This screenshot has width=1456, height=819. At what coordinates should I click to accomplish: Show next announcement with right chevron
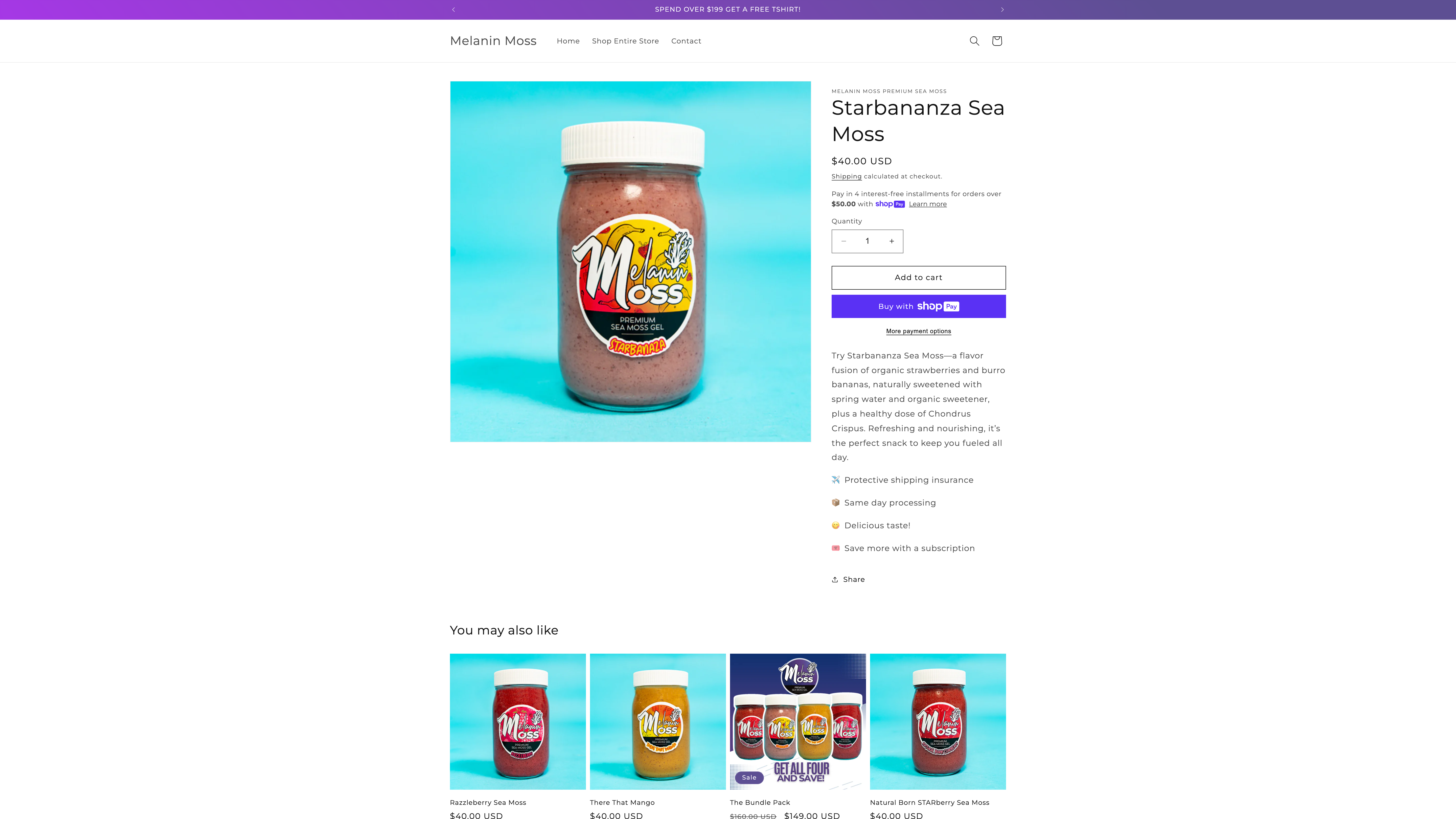pos(1002,10)
